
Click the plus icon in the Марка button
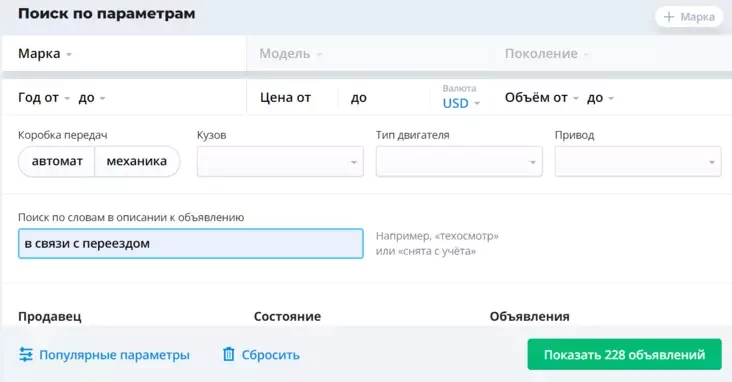[669, 17]
